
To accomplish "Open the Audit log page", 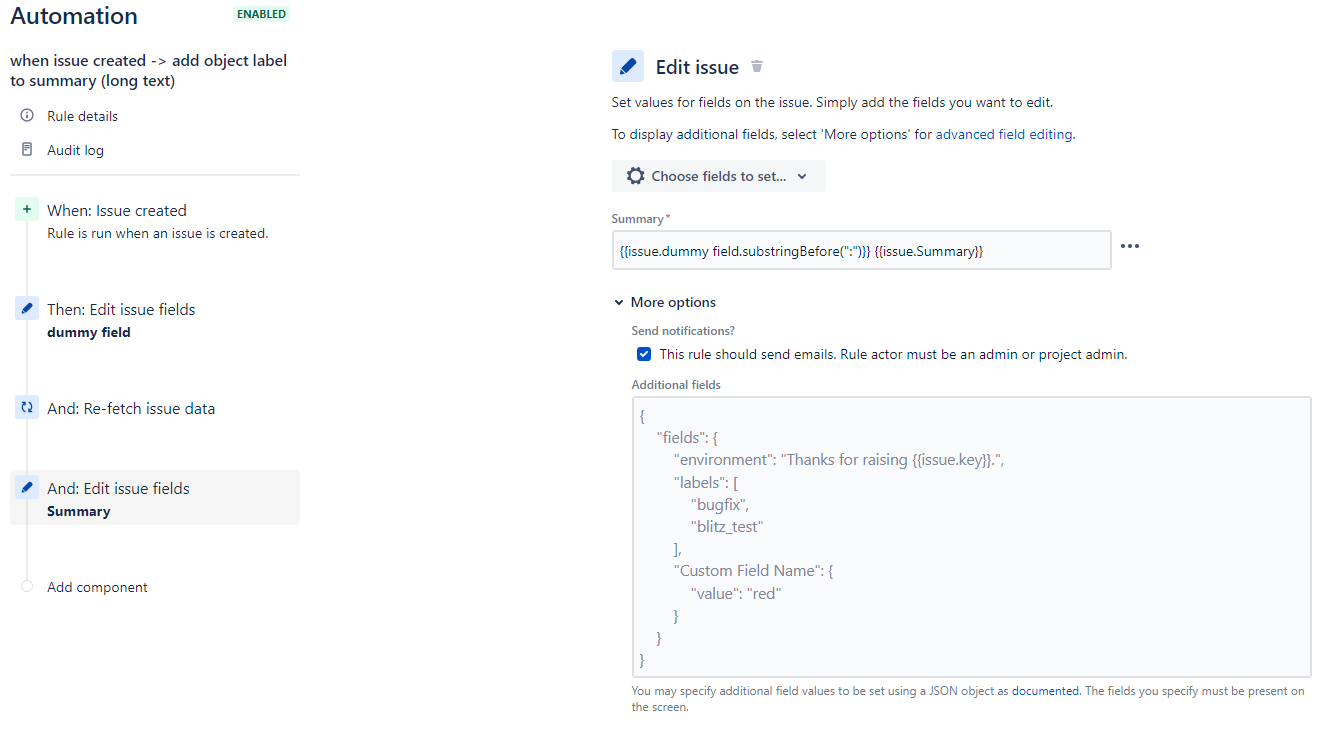I will click(x=75, y=150).
